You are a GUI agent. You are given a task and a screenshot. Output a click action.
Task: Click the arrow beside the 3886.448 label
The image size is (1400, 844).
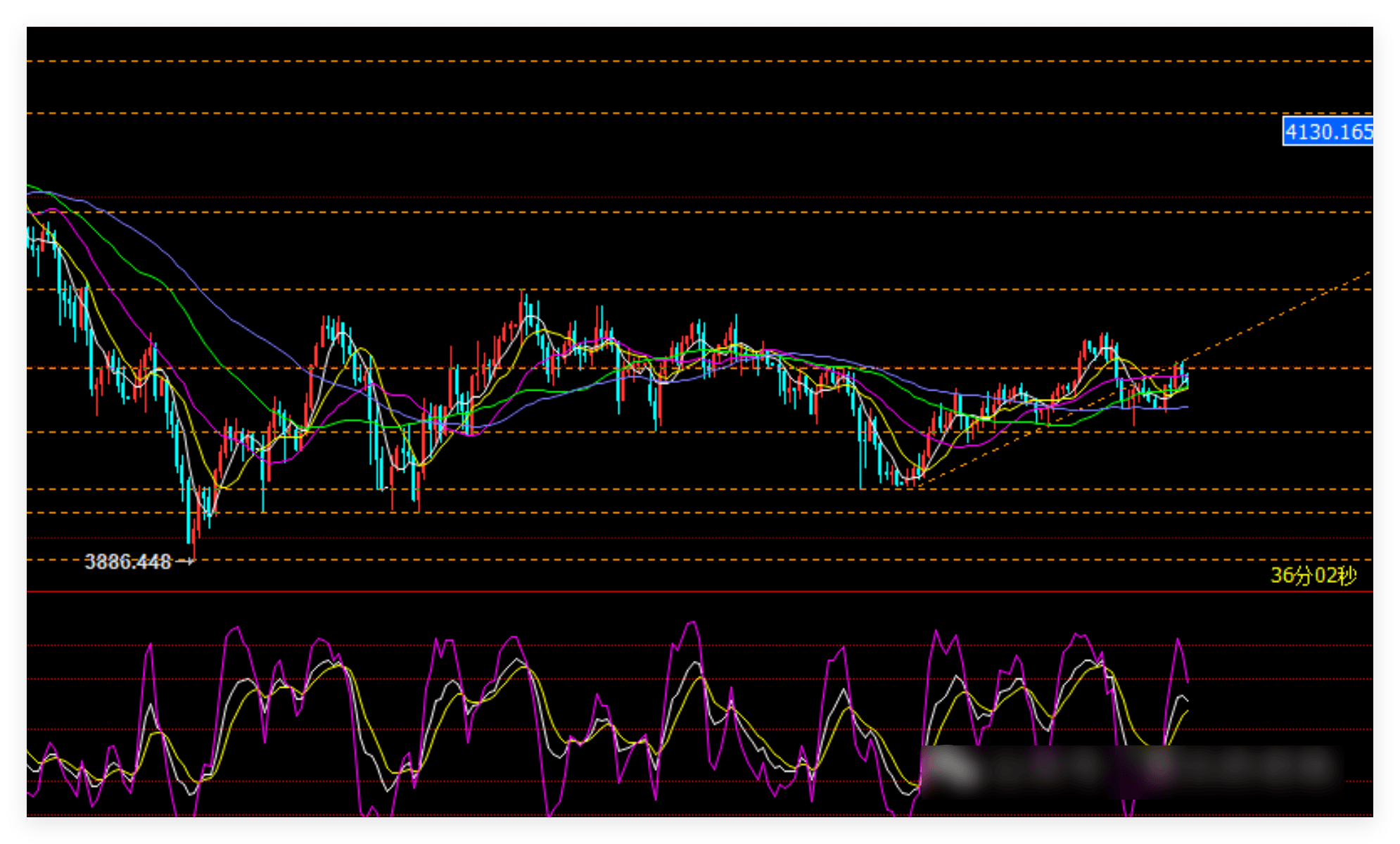(x=185, y=562)
